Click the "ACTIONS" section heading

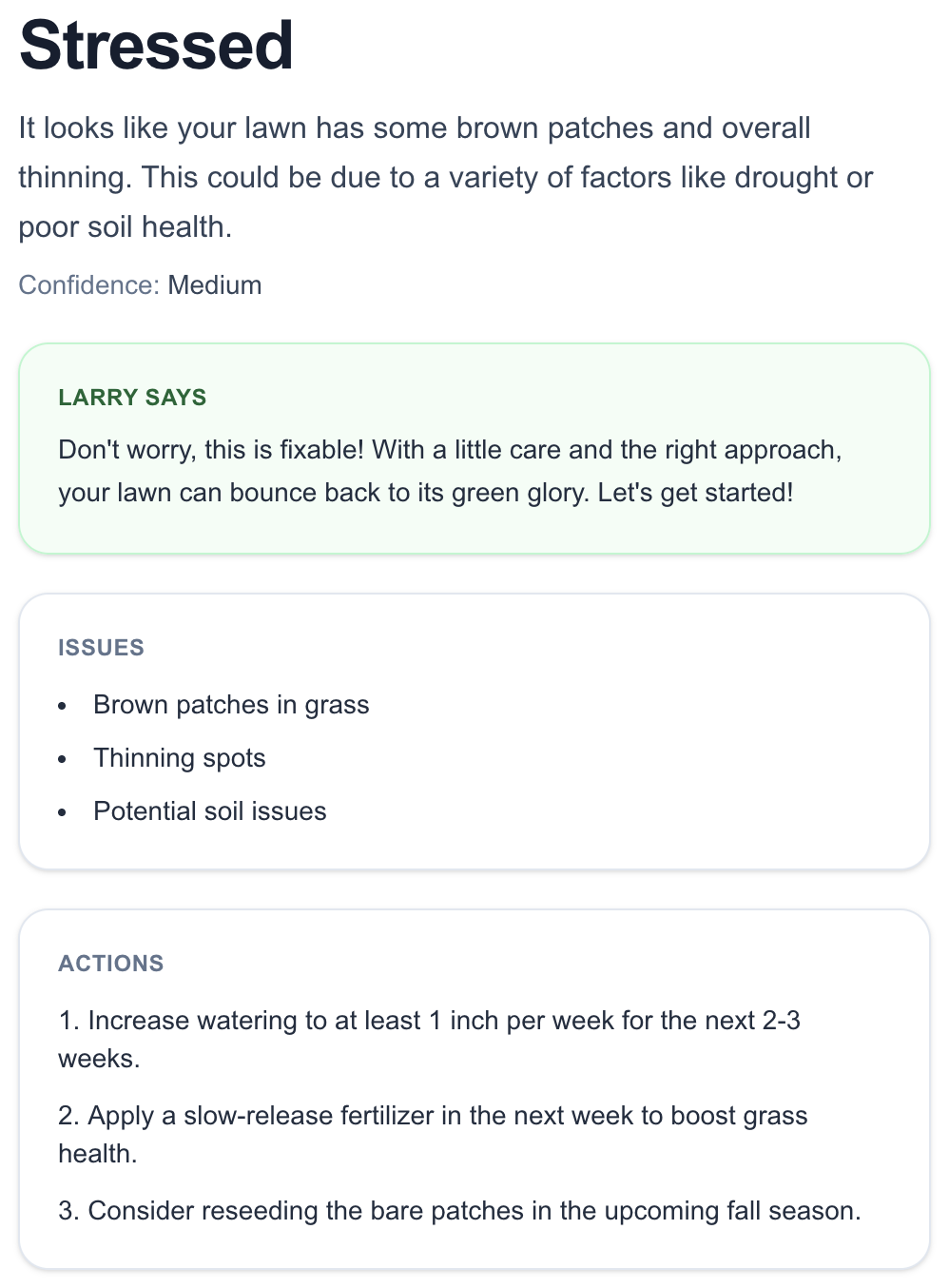pyautogui.click(x=111, y=964)
